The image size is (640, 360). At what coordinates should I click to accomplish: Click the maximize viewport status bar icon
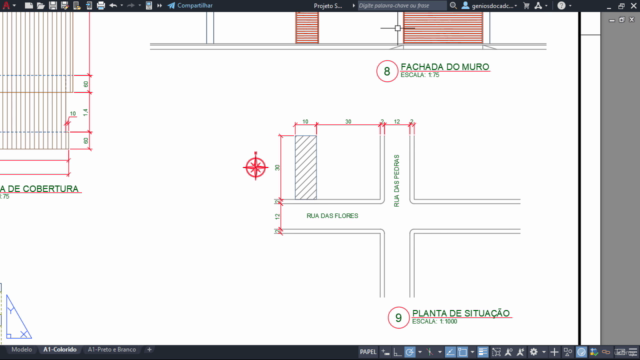(496, 352)
